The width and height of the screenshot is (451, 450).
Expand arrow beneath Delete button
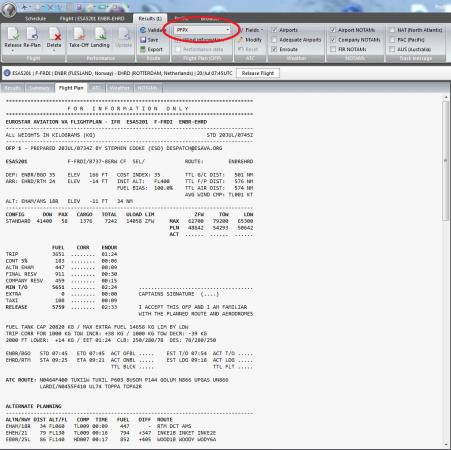click(54, 51)
